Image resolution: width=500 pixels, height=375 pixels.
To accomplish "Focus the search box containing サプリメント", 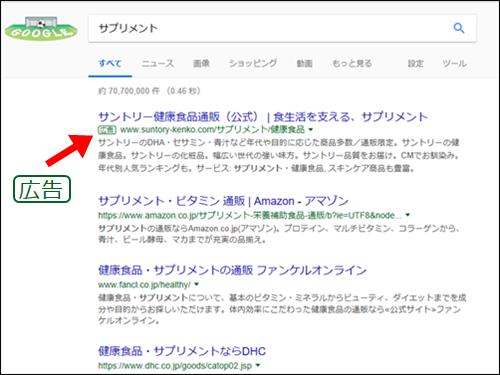I will pyautogui.click(x=282, y=28).
